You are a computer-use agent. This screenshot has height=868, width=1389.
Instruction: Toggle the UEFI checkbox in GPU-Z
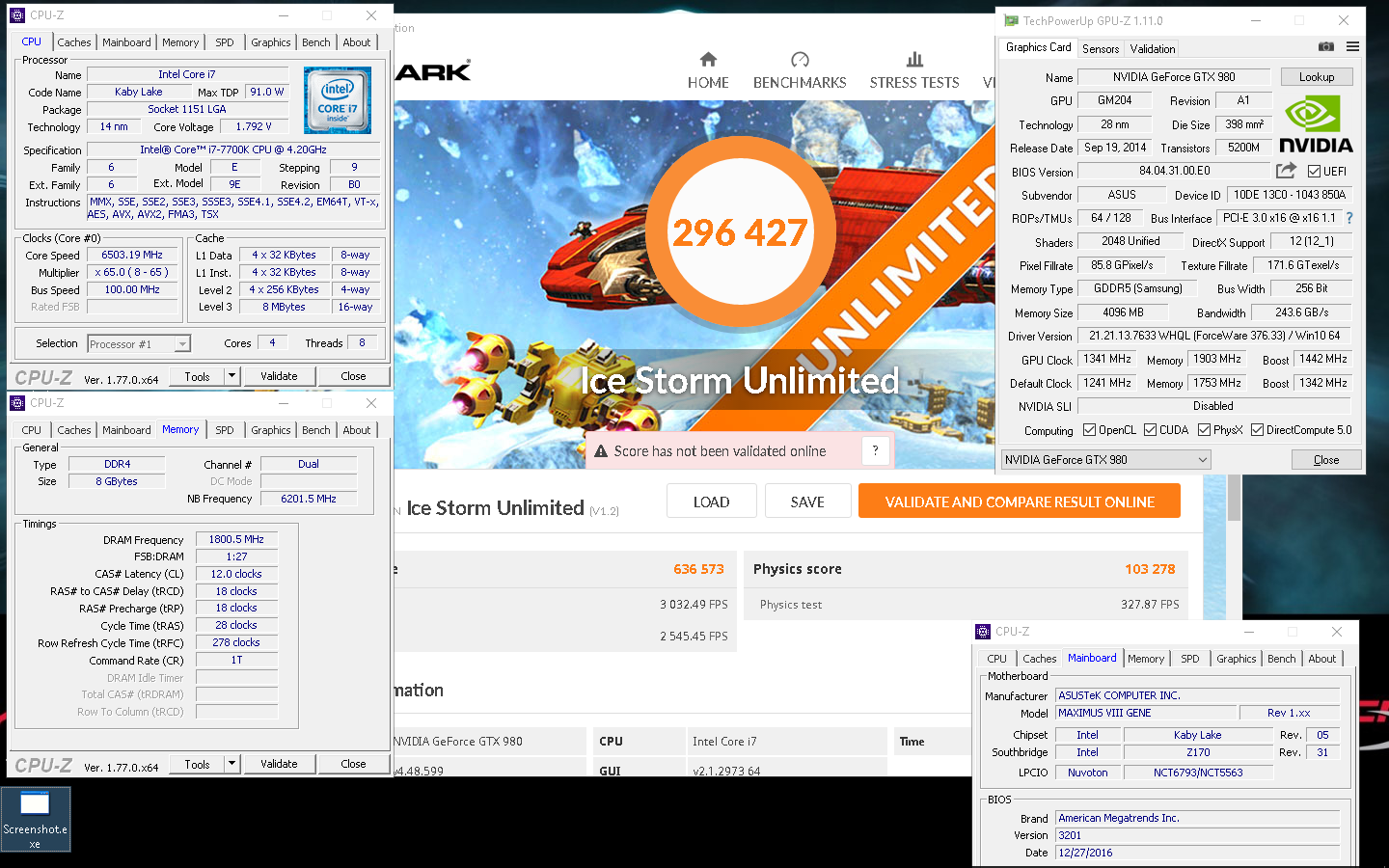click(x=1314, y=172)
